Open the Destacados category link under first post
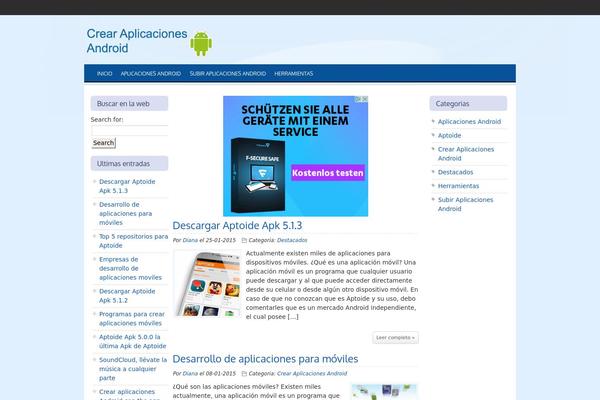Image resolution: width=600 pixels, height=400 pixels. 292,240
